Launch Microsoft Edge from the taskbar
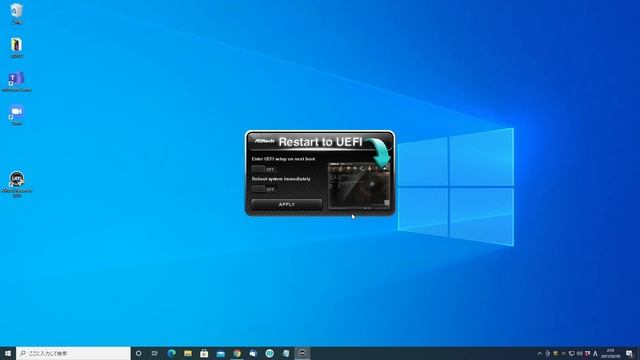Screen dimensions: 640x360 point(171,353)
